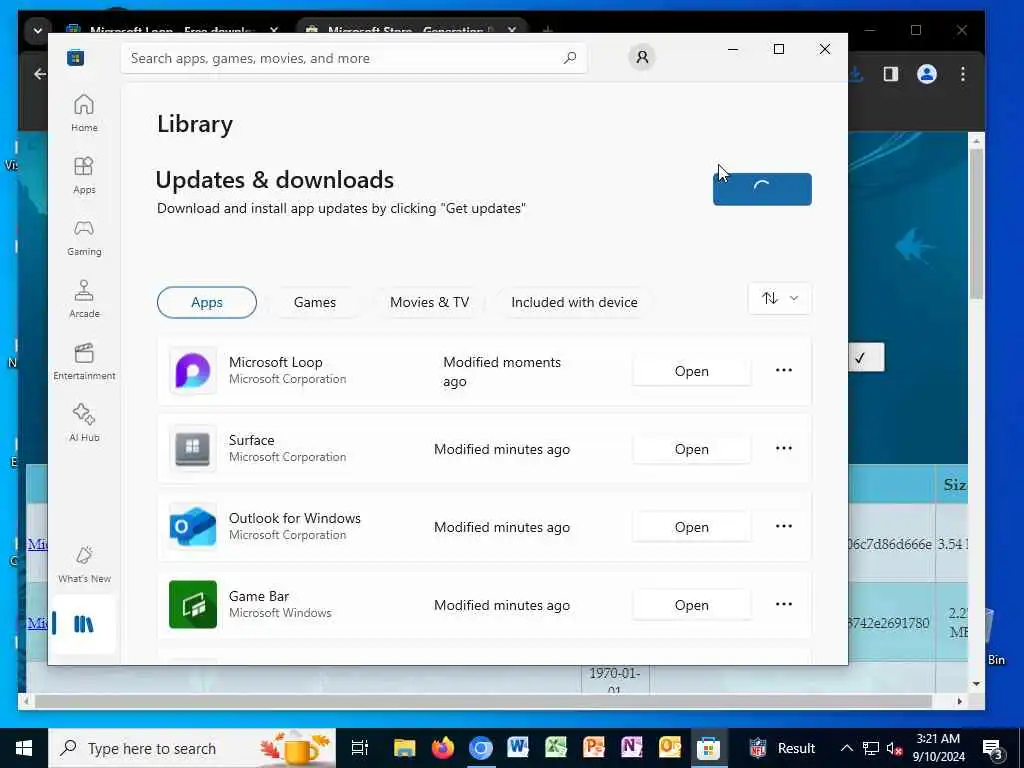Open File Explorer from the taskbar
Screen dimensions: 1024x768
point(404,748)
